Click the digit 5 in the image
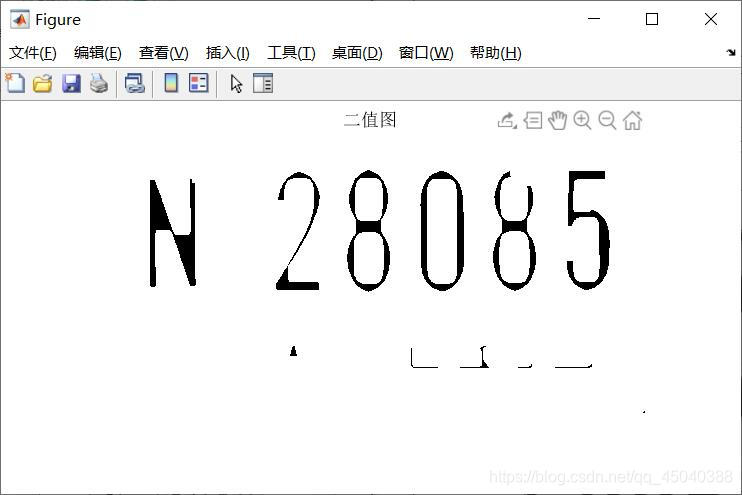Viewport: 742px width, 495px height. tap(588, 230)
